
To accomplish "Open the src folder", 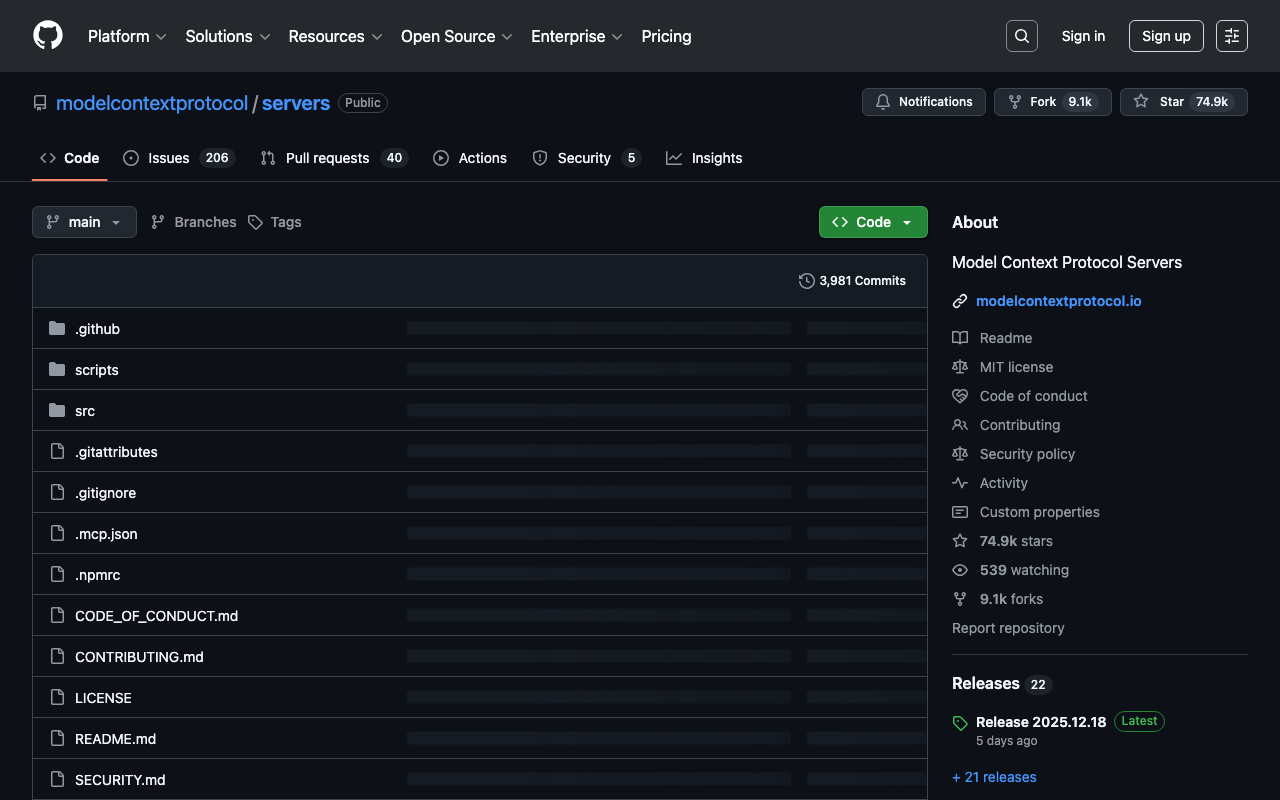I will point(85,411).
